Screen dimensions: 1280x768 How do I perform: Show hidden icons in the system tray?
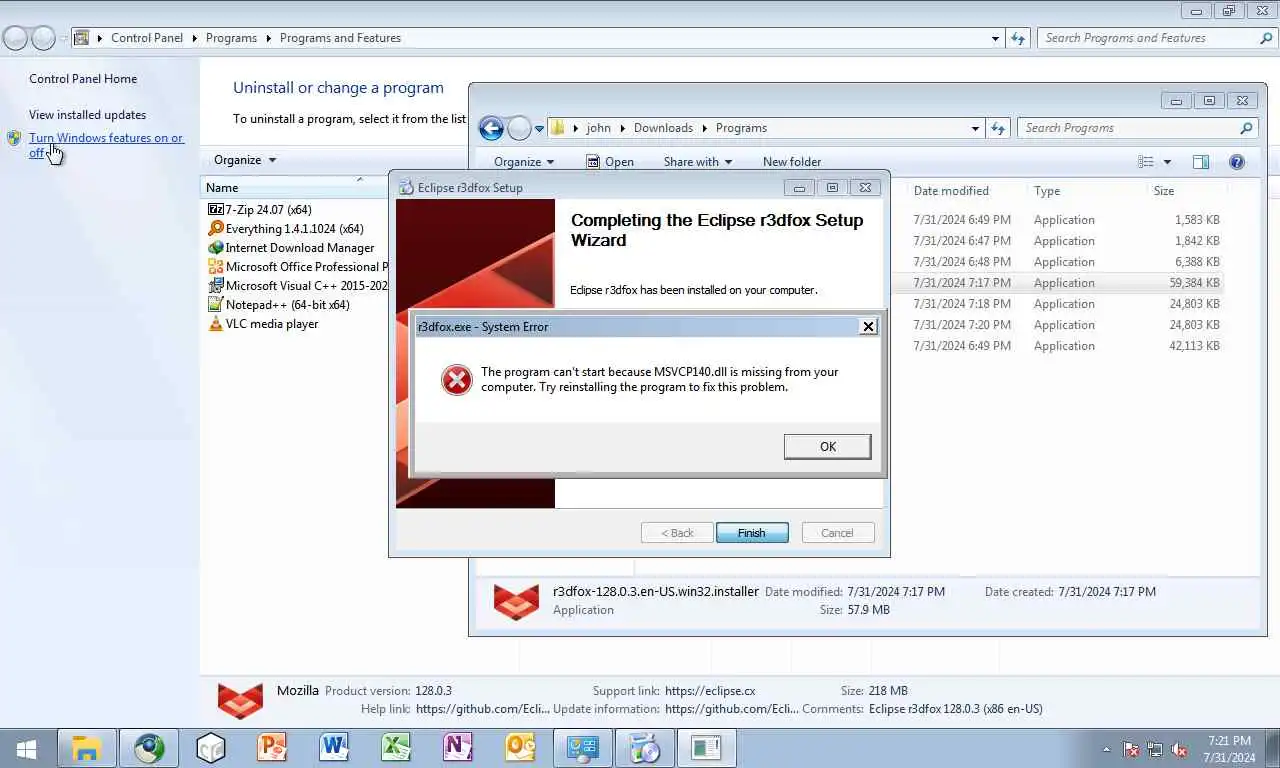(1106, 749)
